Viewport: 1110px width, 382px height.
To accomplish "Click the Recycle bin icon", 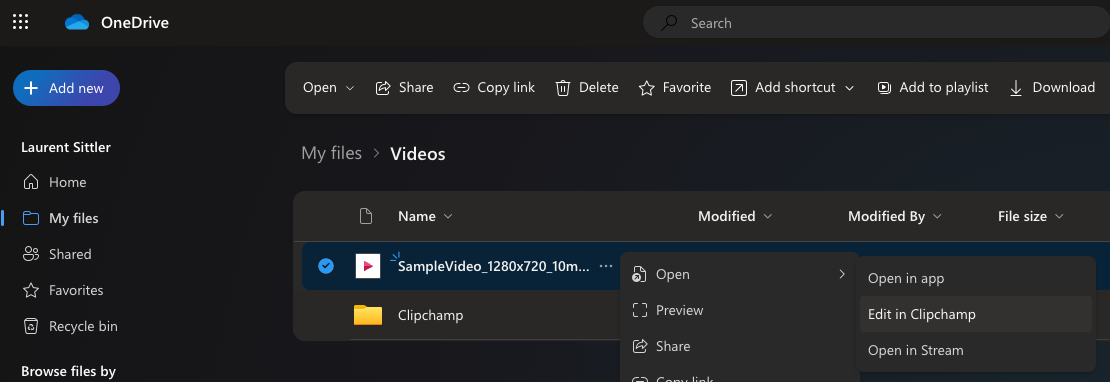I will point(31,326).
